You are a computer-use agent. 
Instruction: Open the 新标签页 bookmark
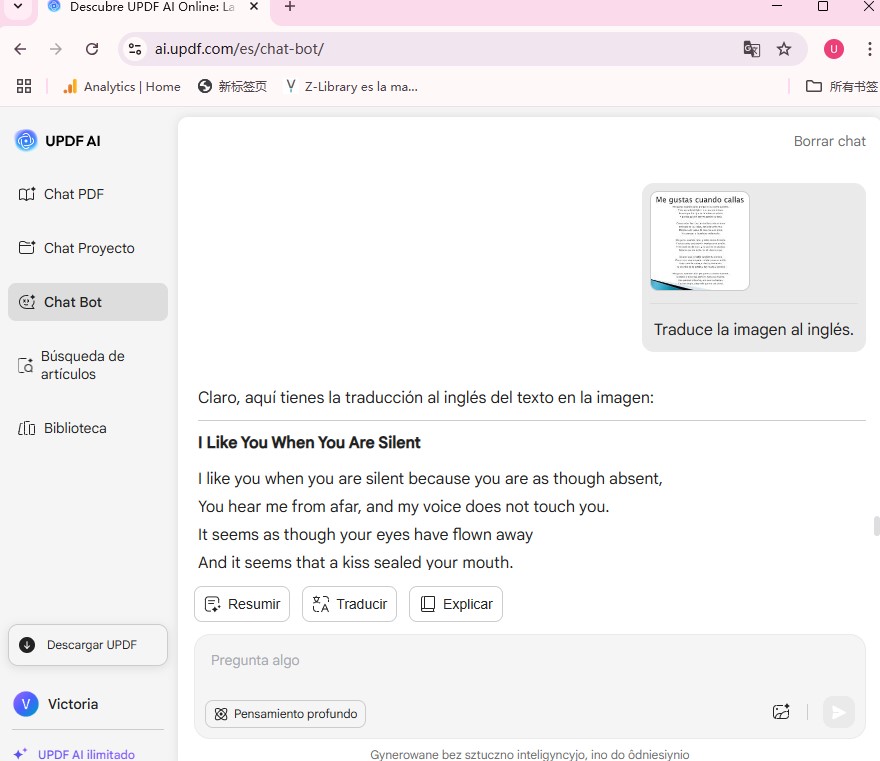tap(233, 86)
